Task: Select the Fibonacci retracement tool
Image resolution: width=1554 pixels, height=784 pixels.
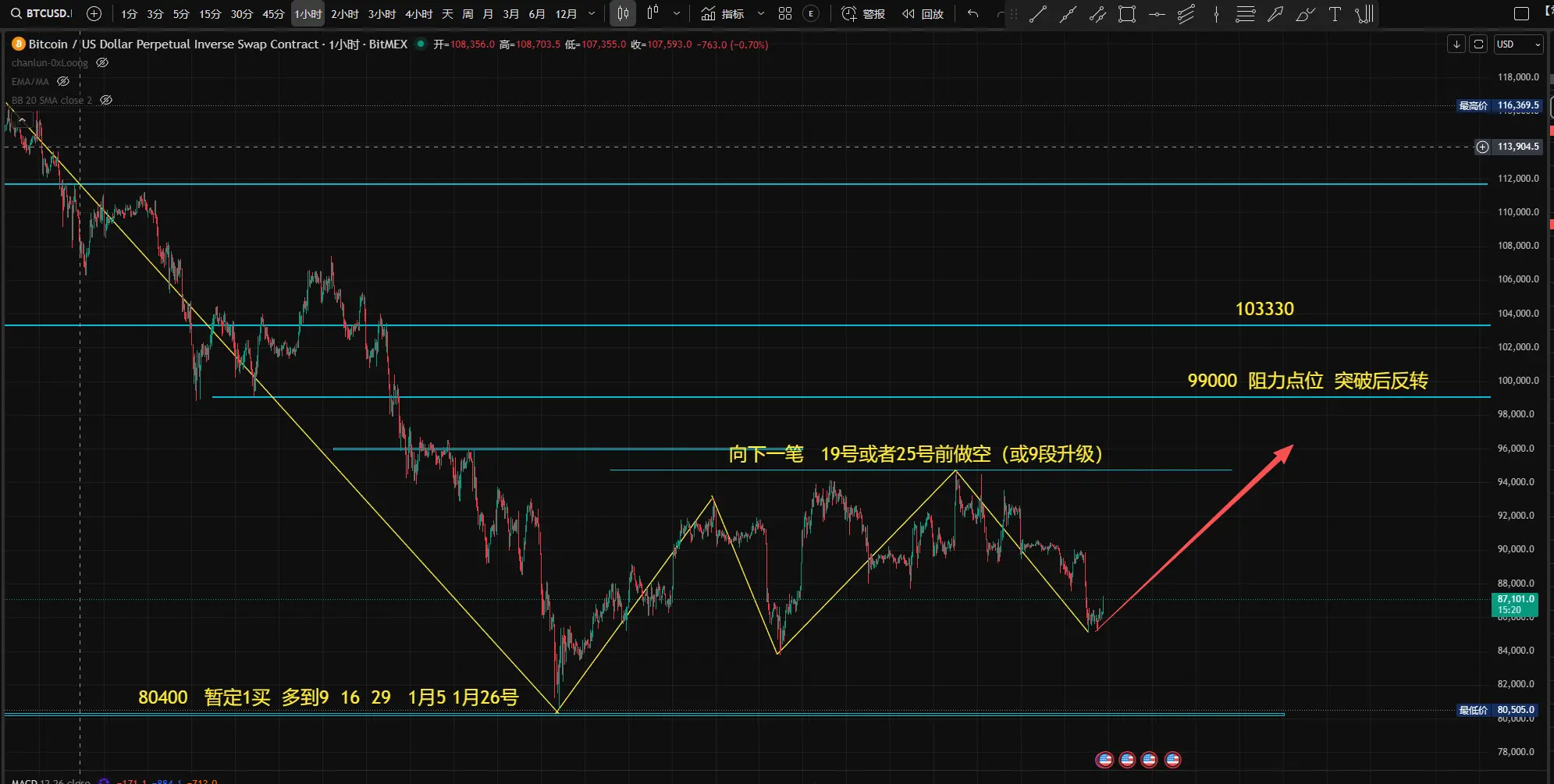Action: click(x=1246, y=14)
